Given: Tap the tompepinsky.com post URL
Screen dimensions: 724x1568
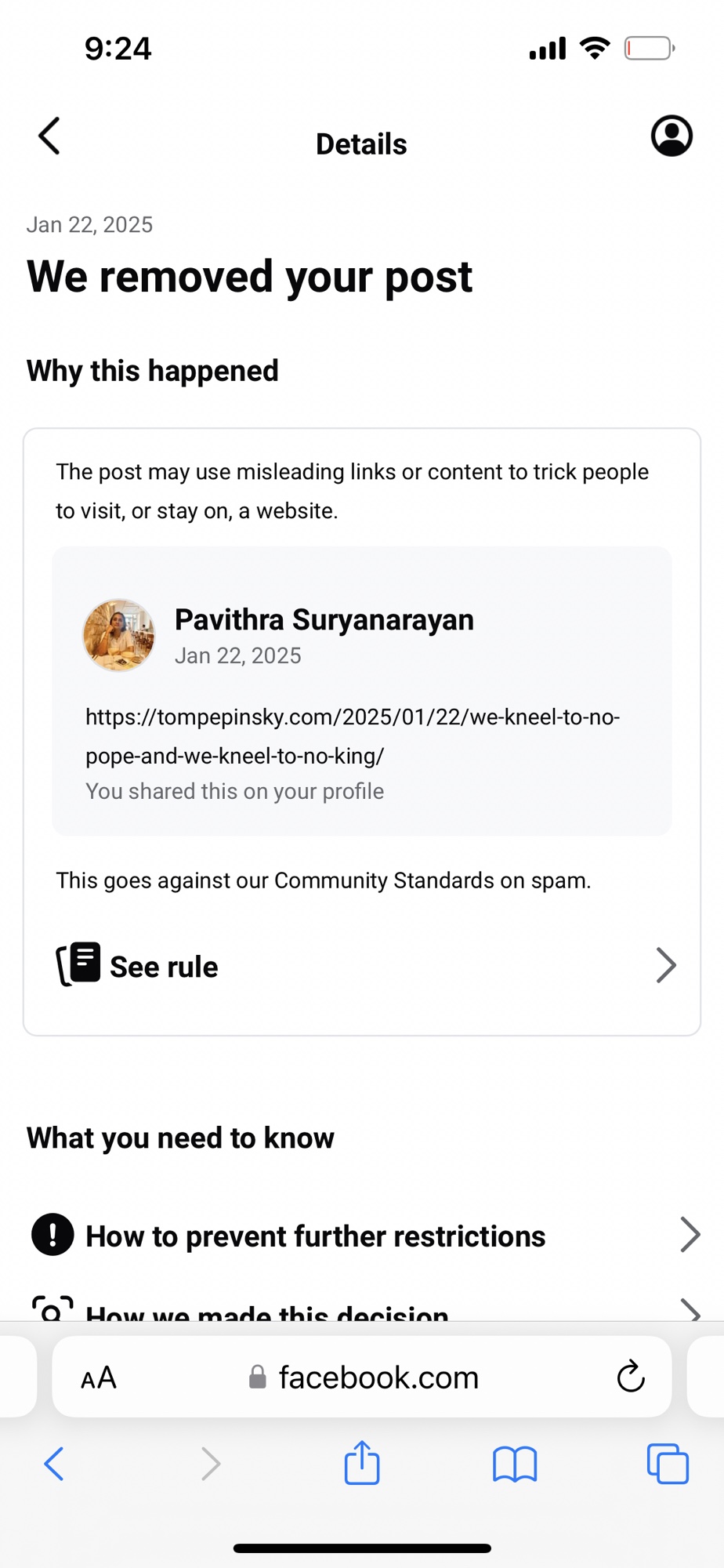Looking at the screenshot, I should 352,736.
